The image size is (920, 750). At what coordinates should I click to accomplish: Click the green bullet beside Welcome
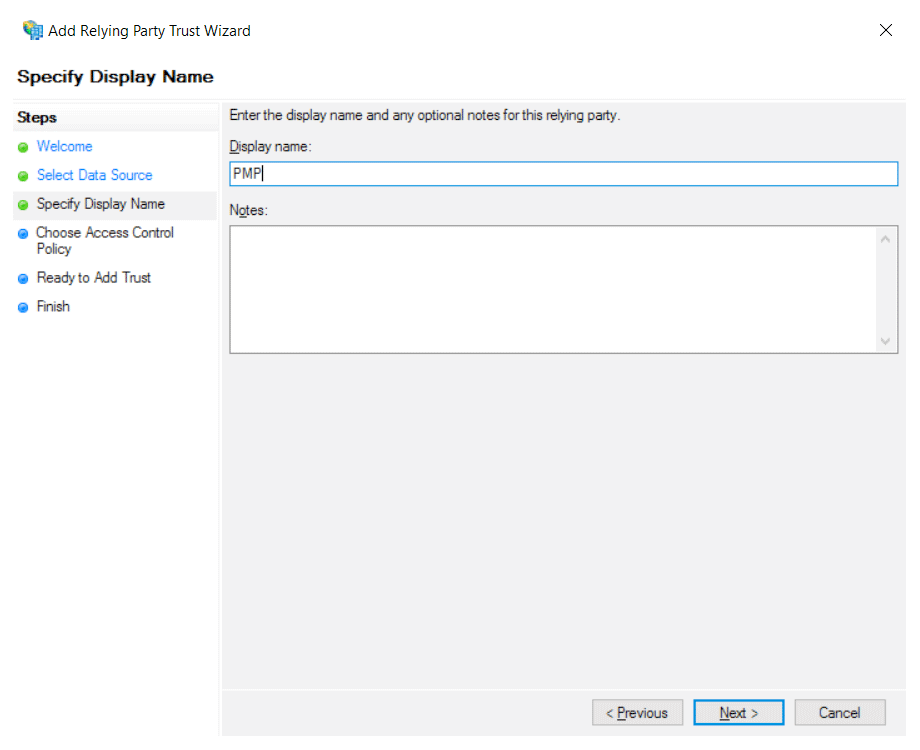(23, 148)
